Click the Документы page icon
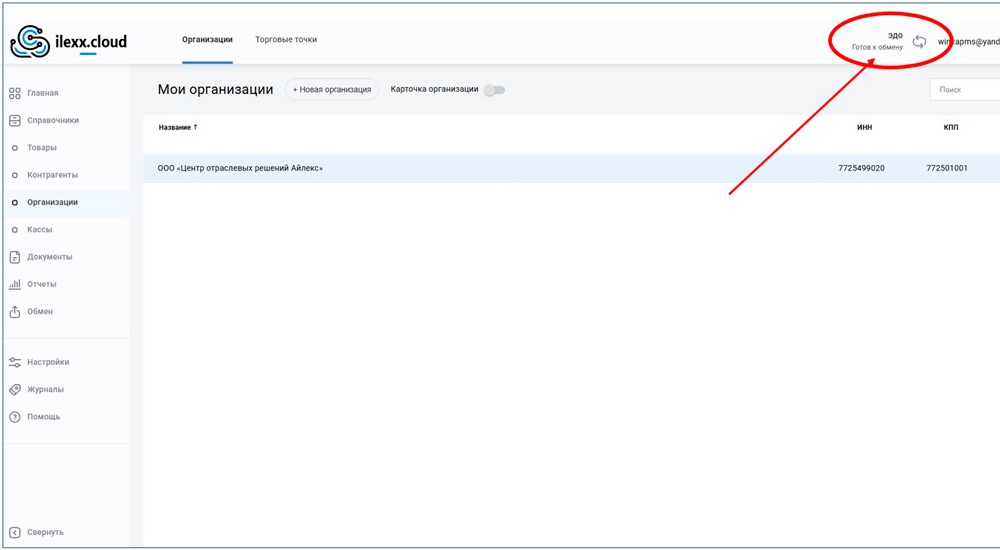Image resolution: width=1000 pixels, height=550 pixels. 15,257
